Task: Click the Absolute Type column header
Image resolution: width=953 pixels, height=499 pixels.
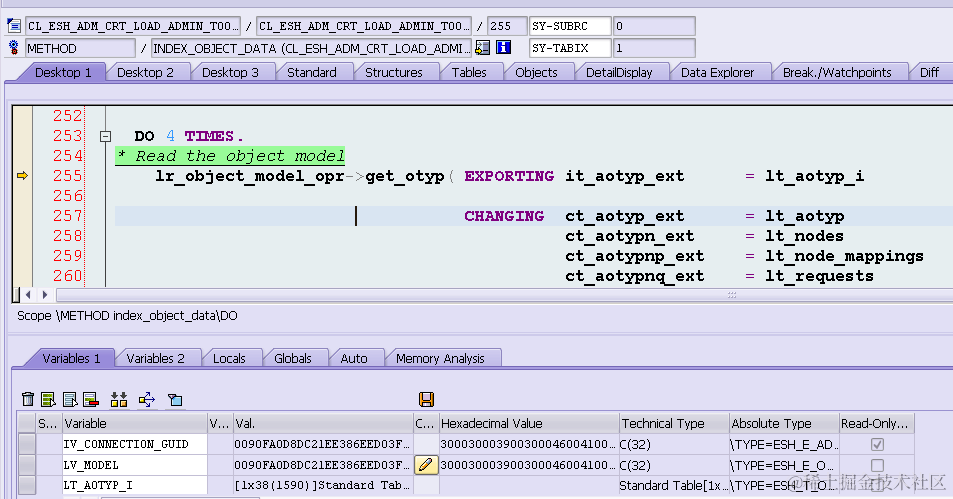Action: 784,424
